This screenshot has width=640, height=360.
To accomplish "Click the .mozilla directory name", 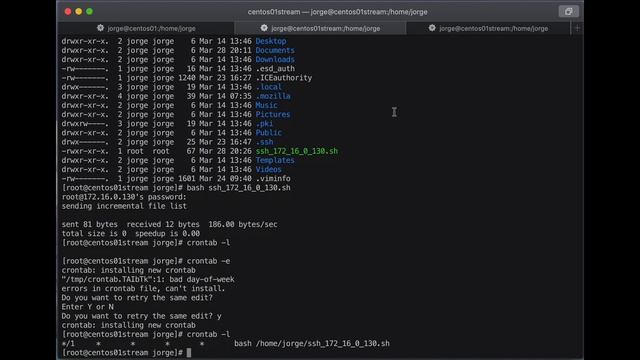I will 273,96.
